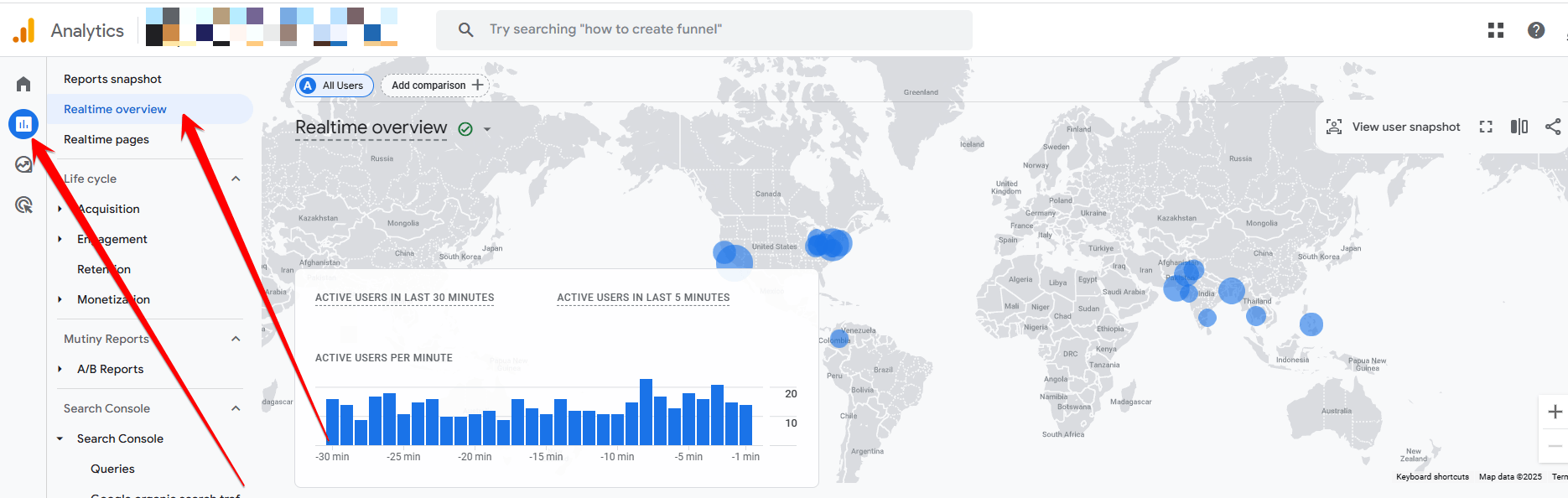The width and height of the screenshot is (1568, 498).
Task: Click the Realtime overview title
Action: click(371, 127)
